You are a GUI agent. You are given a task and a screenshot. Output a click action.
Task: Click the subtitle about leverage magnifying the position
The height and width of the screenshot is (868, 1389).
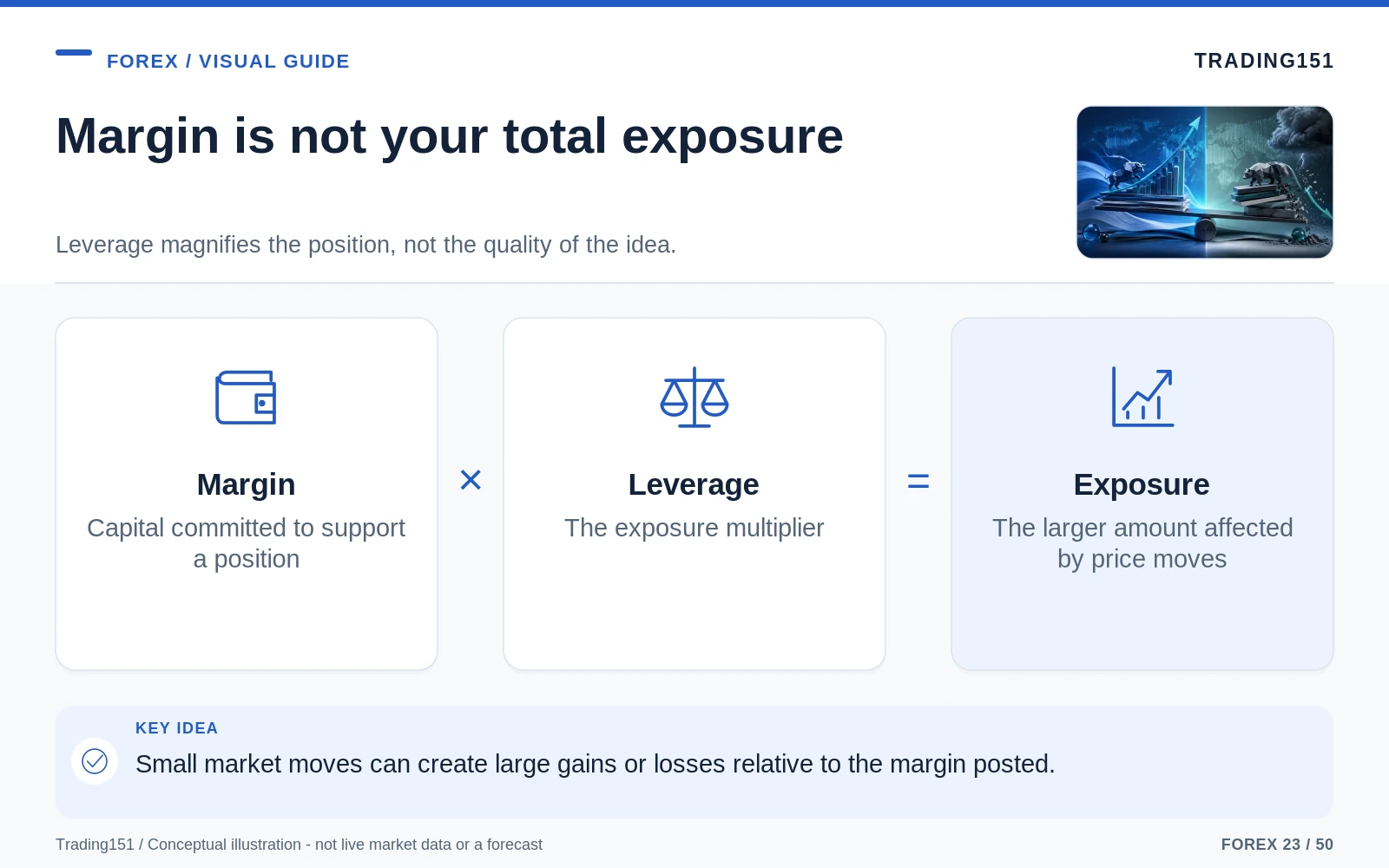365,245
